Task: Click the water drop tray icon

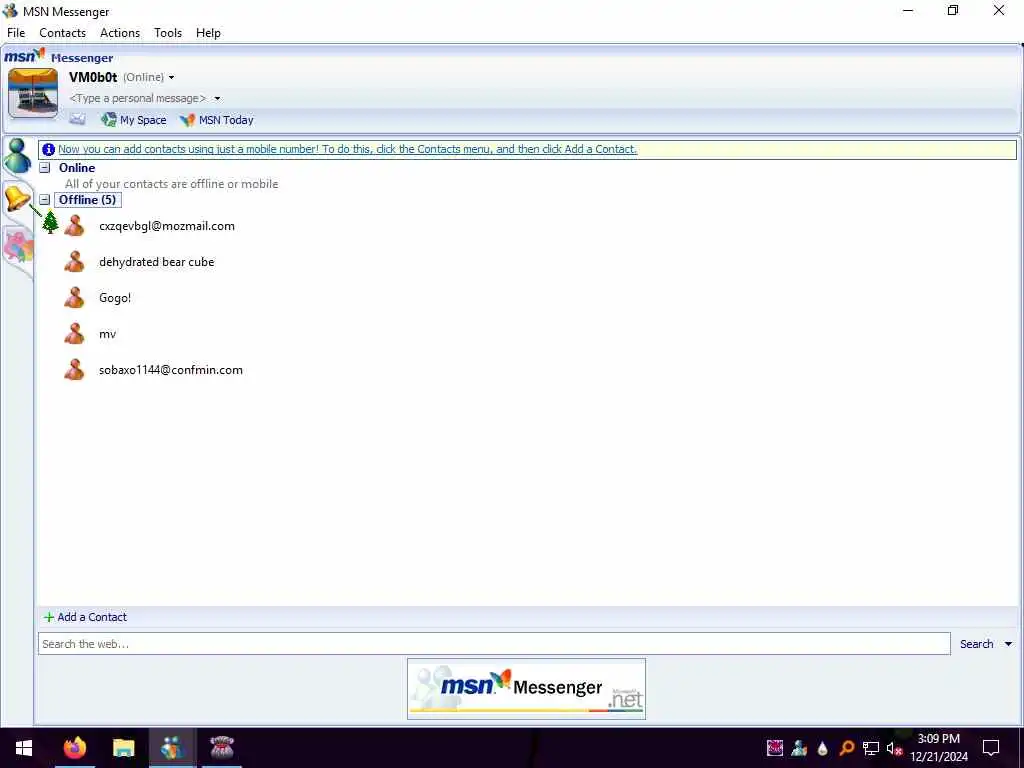Action: 823,748
